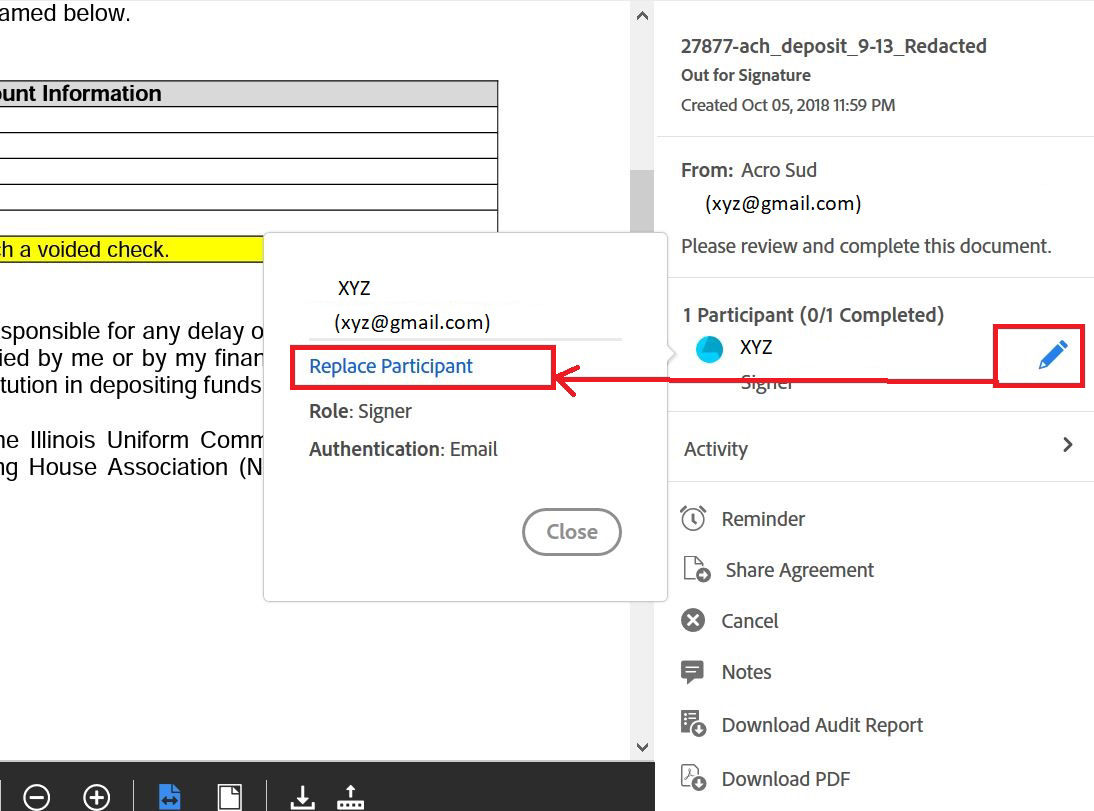Click the 'Role: Signer' text in popup
This screenshot has width=1094, height=811.
coord(360,411)
